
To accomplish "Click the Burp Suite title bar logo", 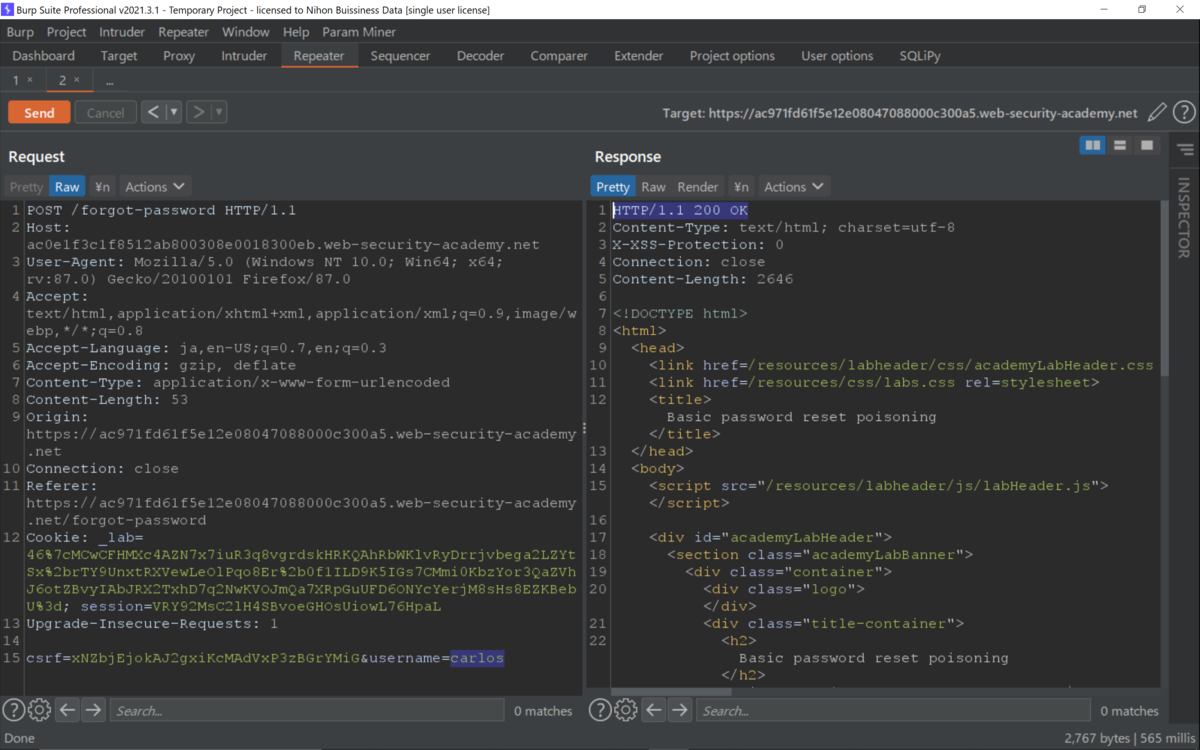I will [x=9, y=9].
